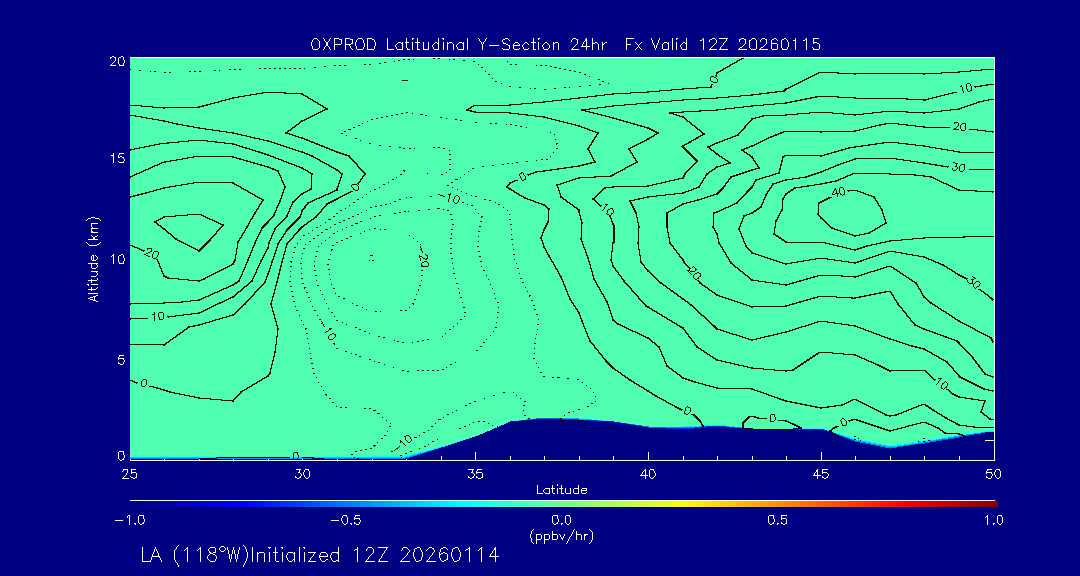
Task: Select latitude axis tick label '50'
Action: coord(995,474)
